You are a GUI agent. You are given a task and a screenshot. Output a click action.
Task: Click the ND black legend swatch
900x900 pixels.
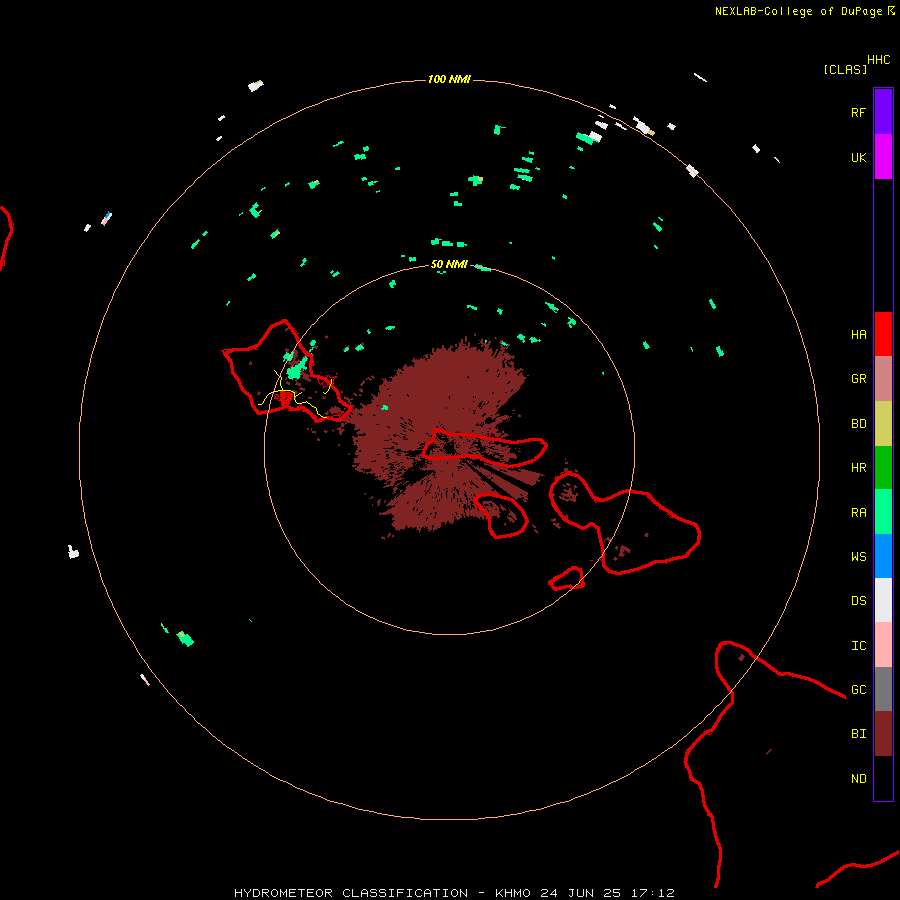(x=883, y=778)
